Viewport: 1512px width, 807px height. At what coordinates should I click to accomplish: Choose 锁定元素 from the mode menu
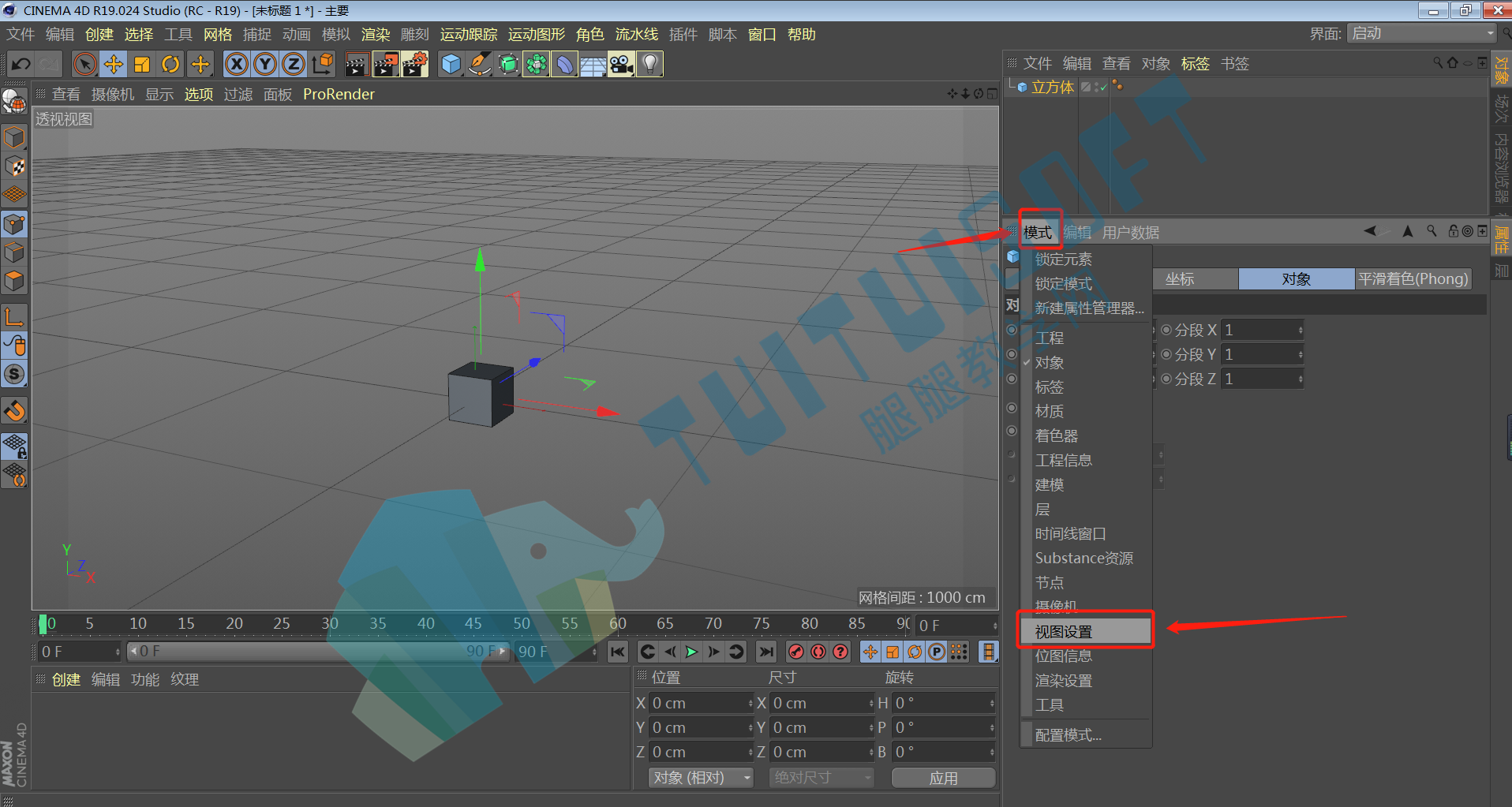pyautogui.click(x=1064, y=260)
